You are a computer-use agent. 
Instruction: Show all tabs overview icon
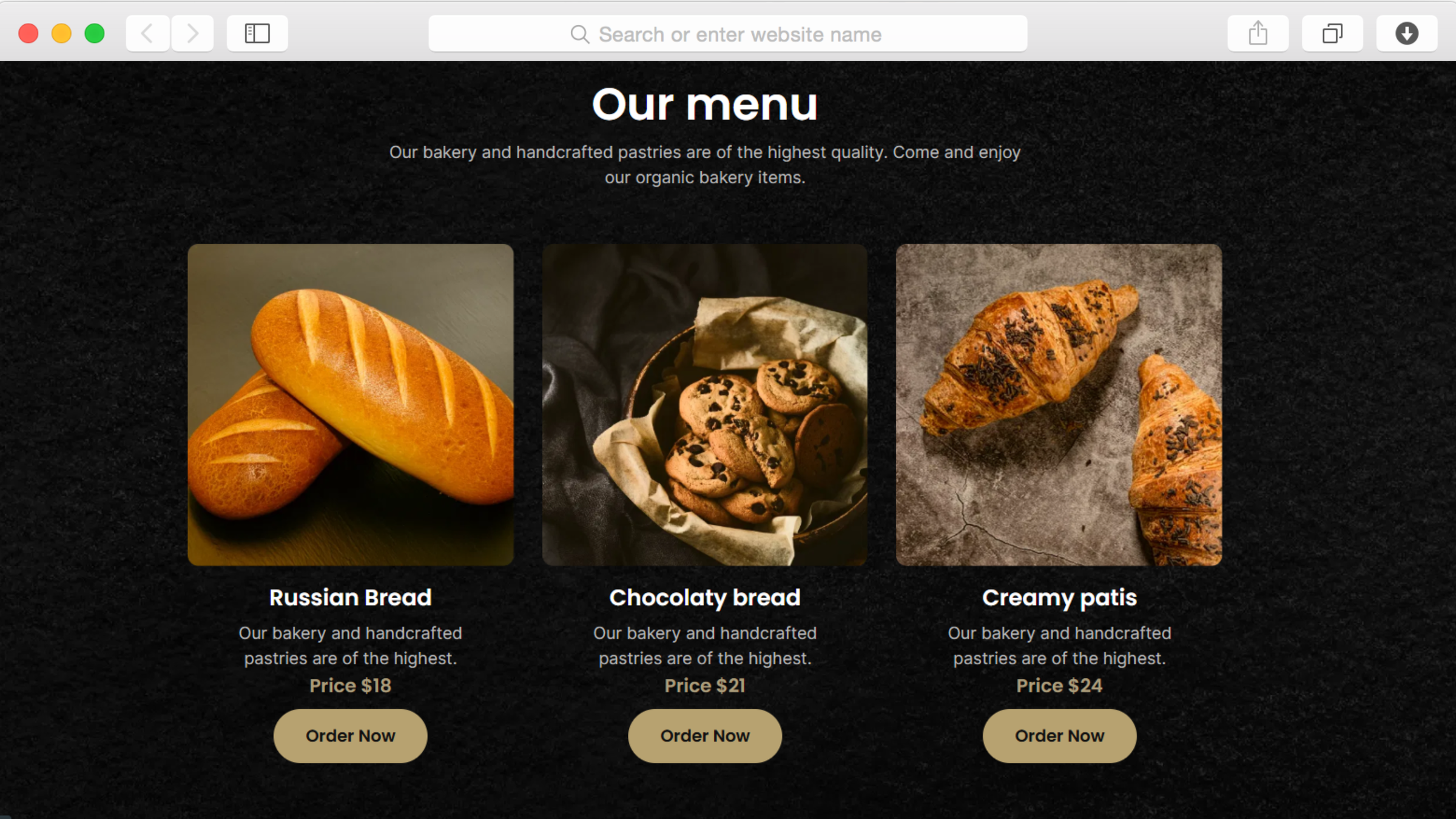click(1332, 33)
